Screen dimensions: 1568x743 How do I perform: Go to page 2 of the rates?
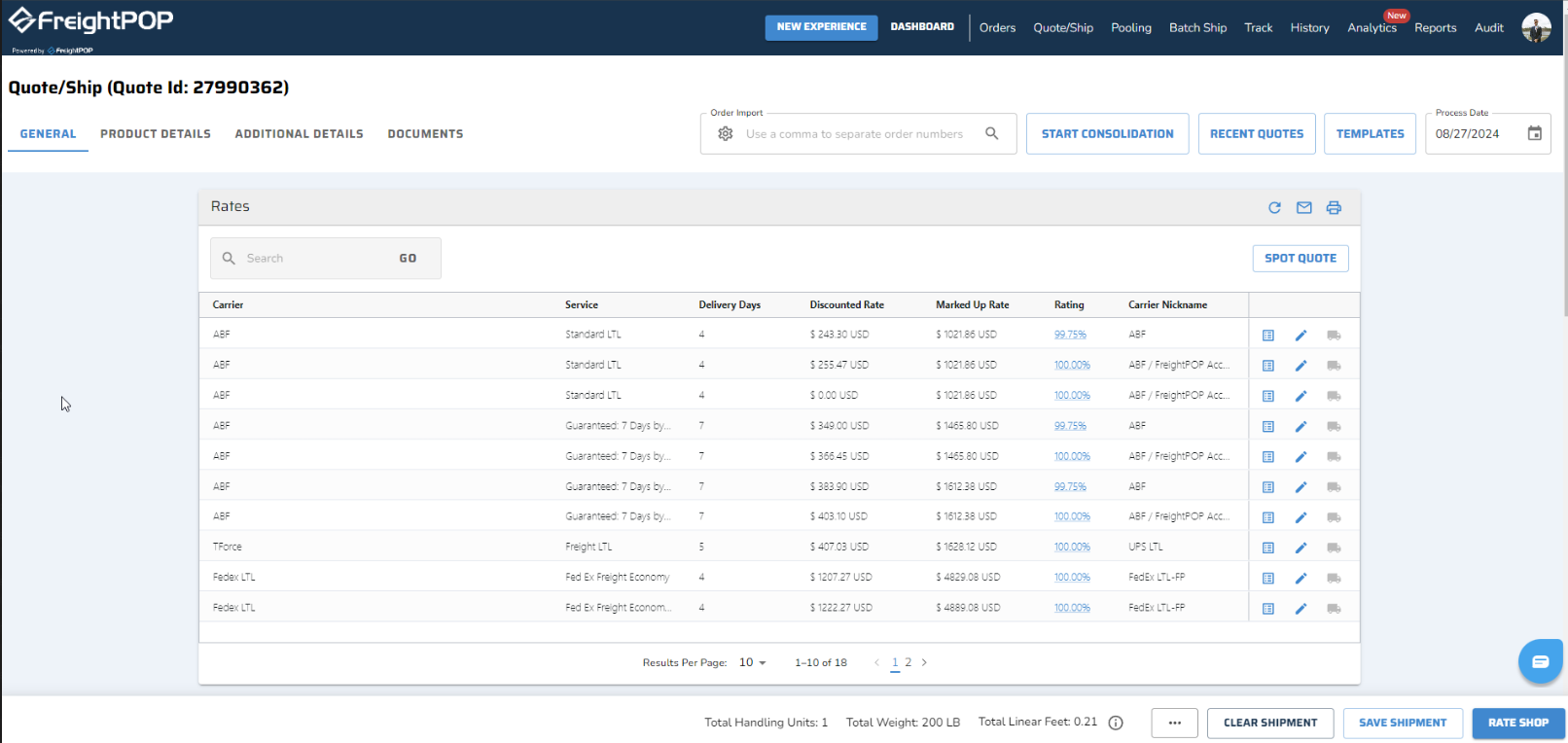point(909,662)
